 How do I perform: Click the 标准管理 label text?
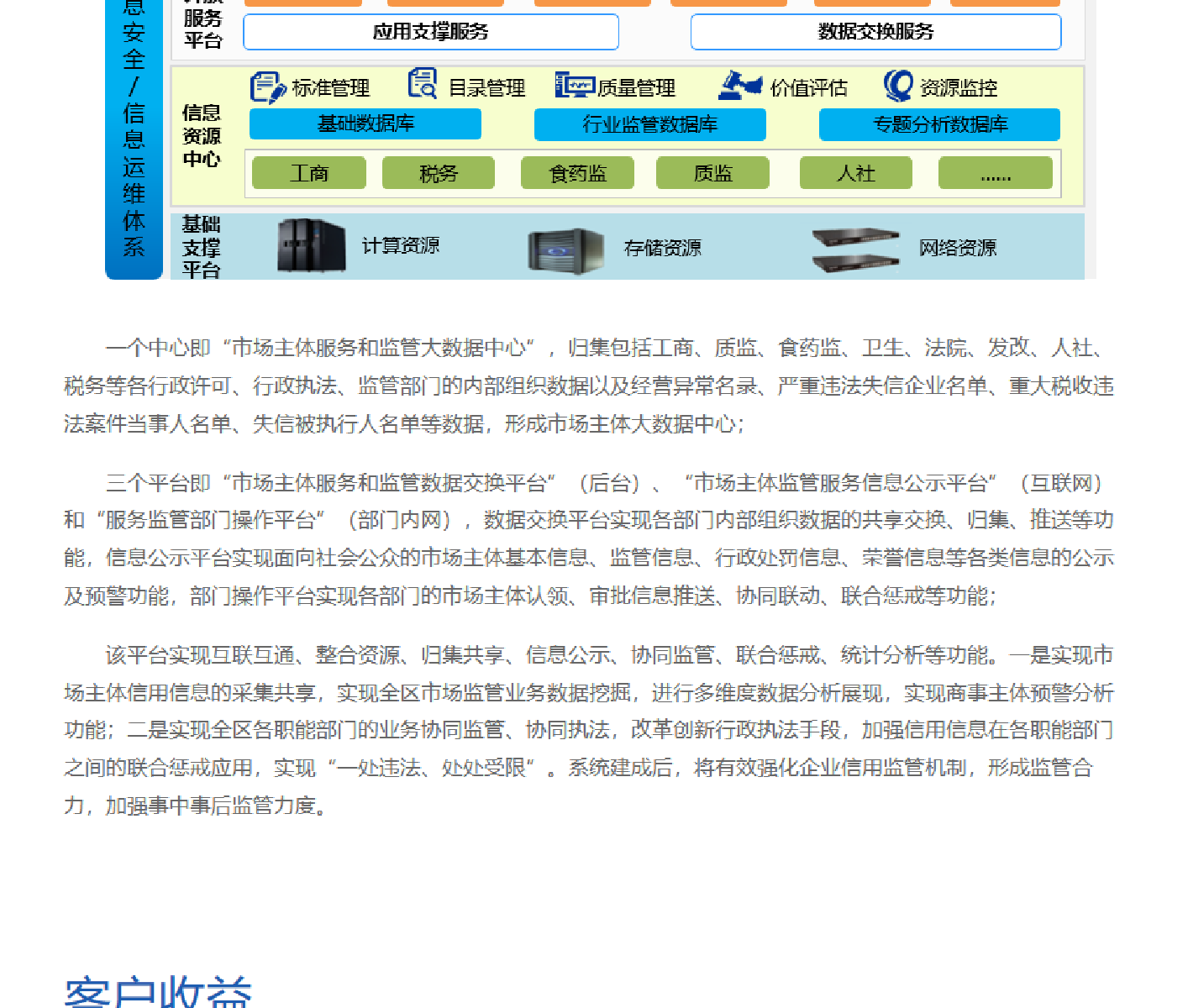point(331,88)
